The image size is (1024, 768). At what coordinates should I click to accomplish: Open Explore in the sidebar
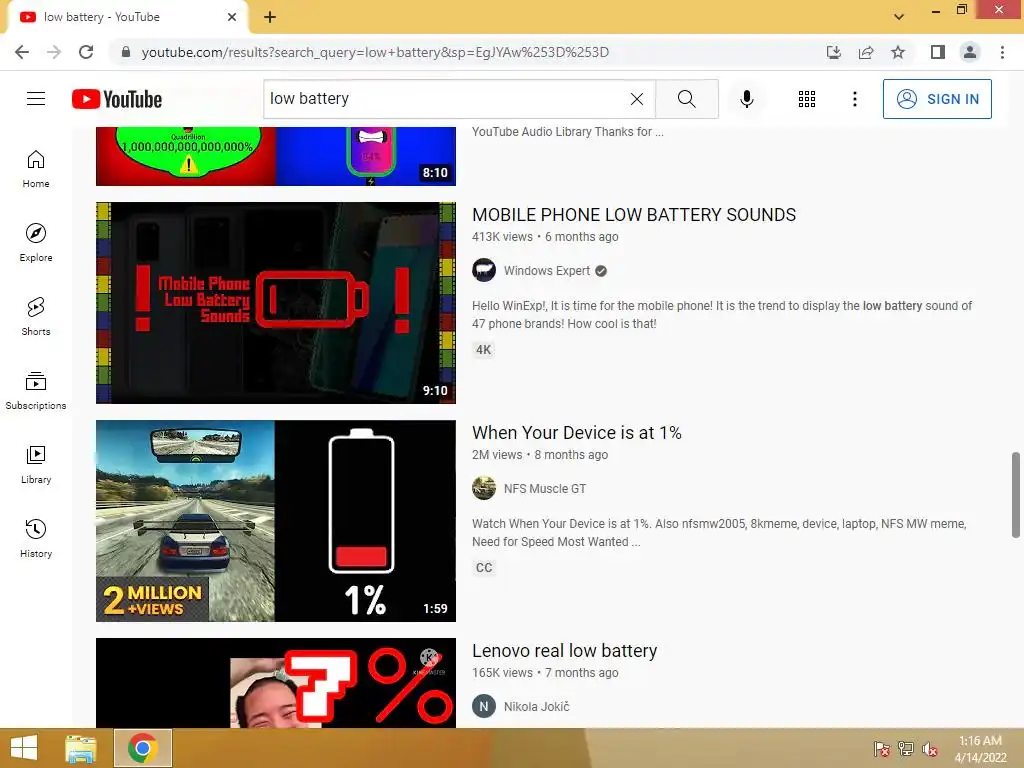coord(36,242)
